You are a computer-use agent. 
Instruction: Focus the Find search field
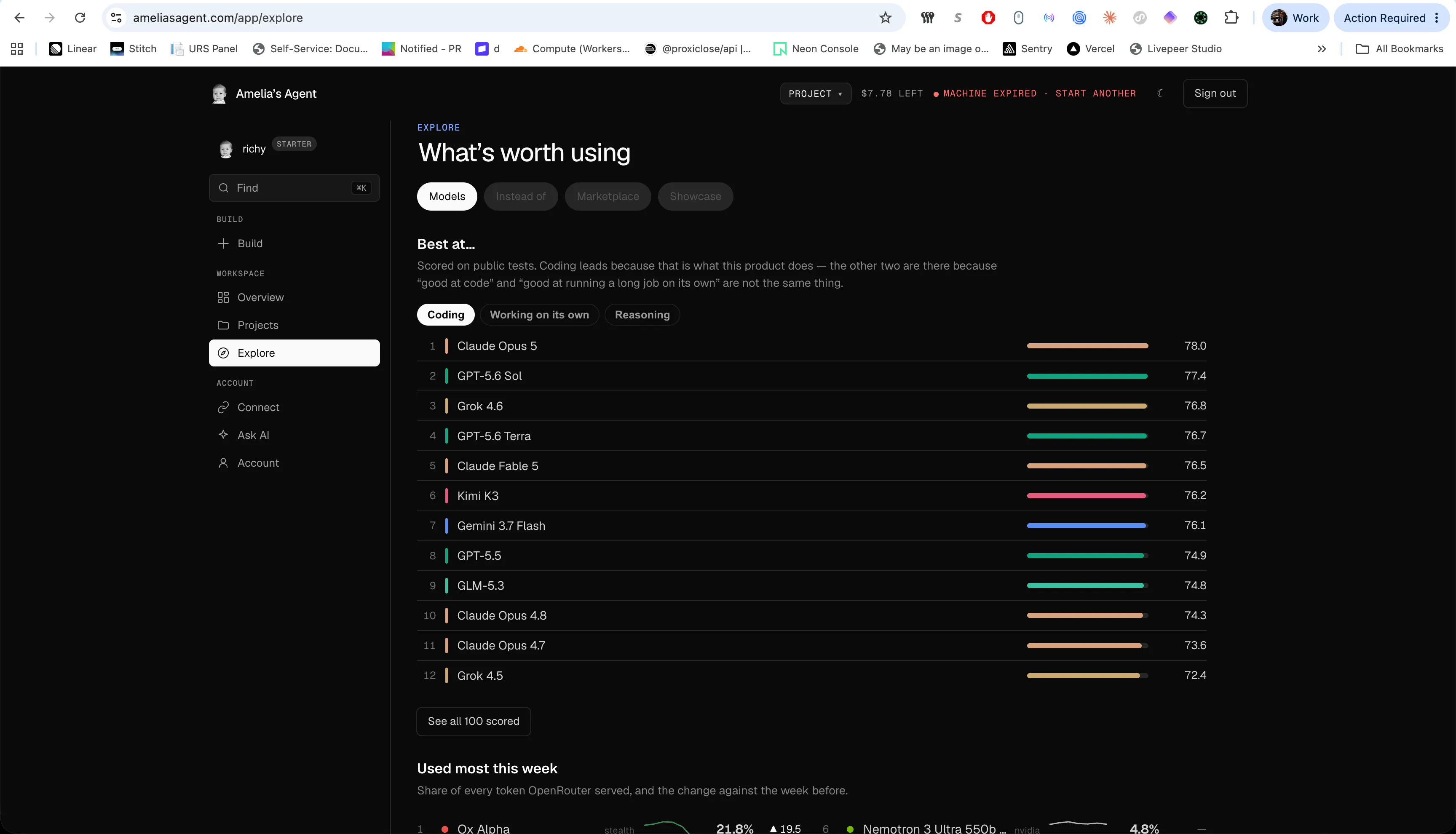click(x=294, y=188)
